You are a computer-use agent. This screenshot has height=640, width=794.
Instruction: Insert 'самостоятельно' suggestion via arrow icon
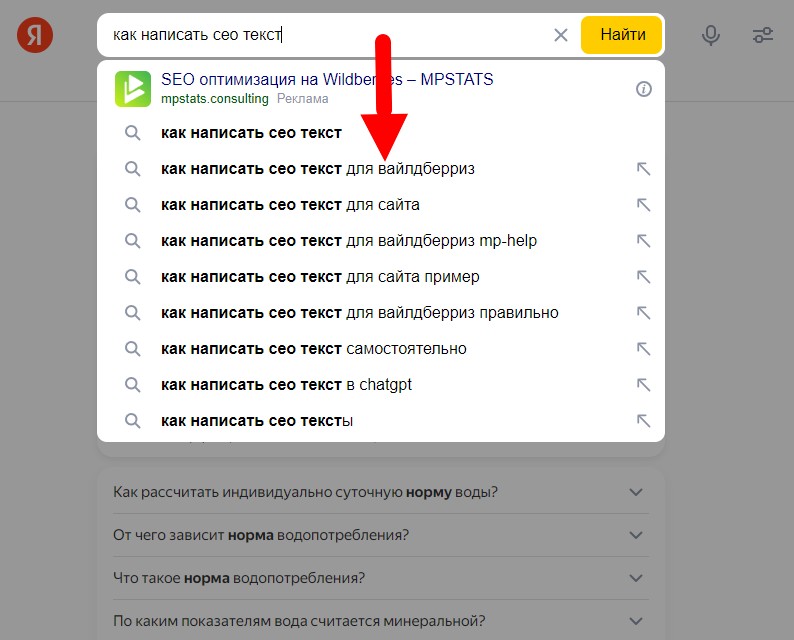(x=643, y=349)
